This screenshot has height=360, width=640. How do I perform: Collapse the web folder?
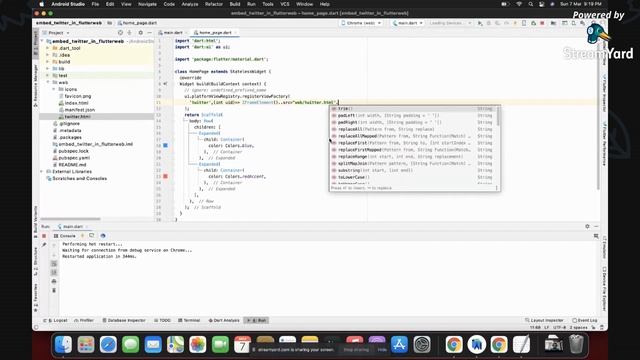point(48,82)
